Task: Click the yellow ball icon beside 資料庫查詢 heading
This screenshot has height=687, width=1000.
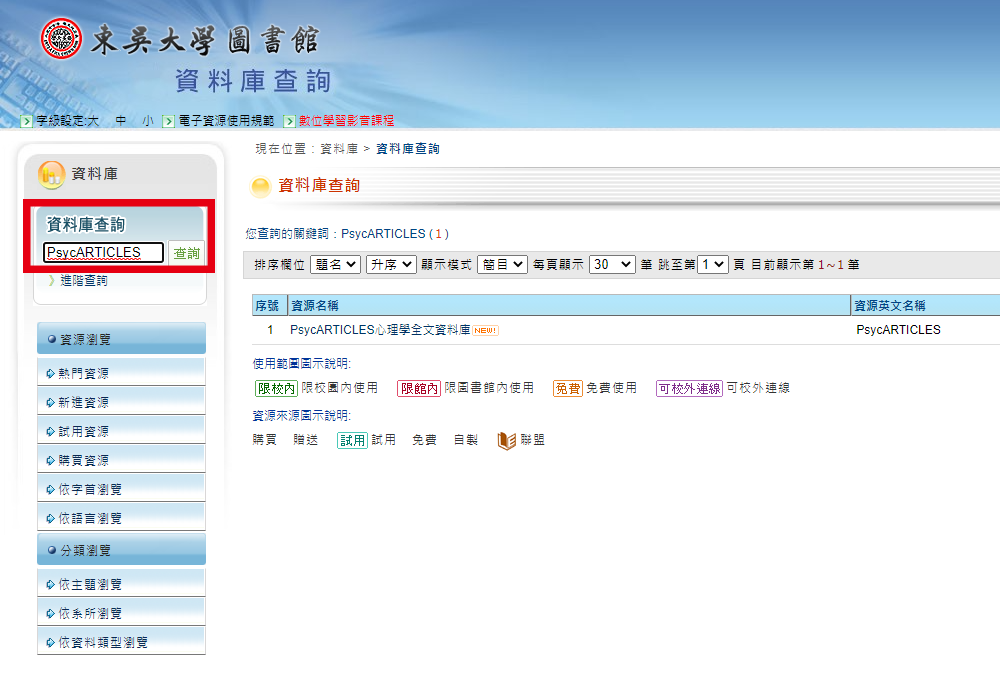Action: click(x=260, y=186)
